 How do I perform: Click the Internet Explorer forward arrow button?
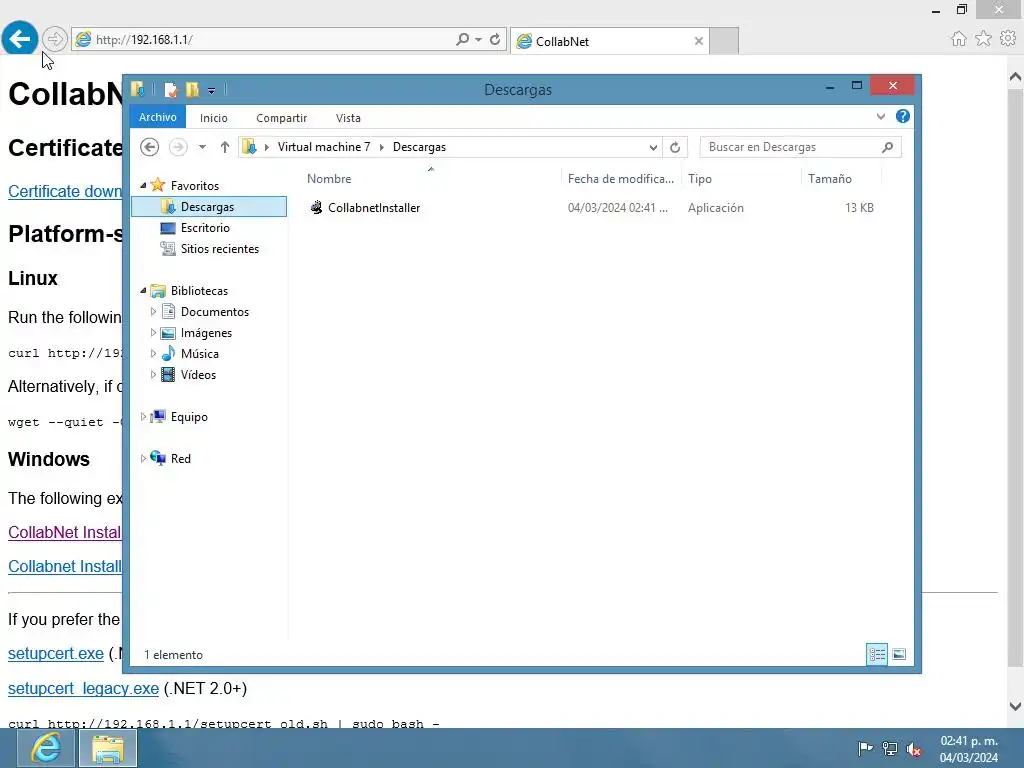pyautogui.click(x=55, y=39)
